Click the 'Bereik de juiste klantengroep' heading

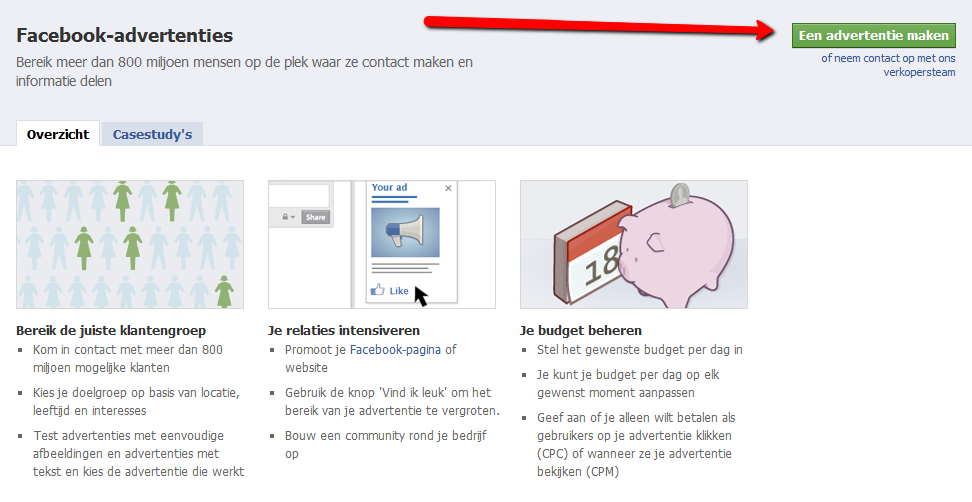(x=111, y=330)
